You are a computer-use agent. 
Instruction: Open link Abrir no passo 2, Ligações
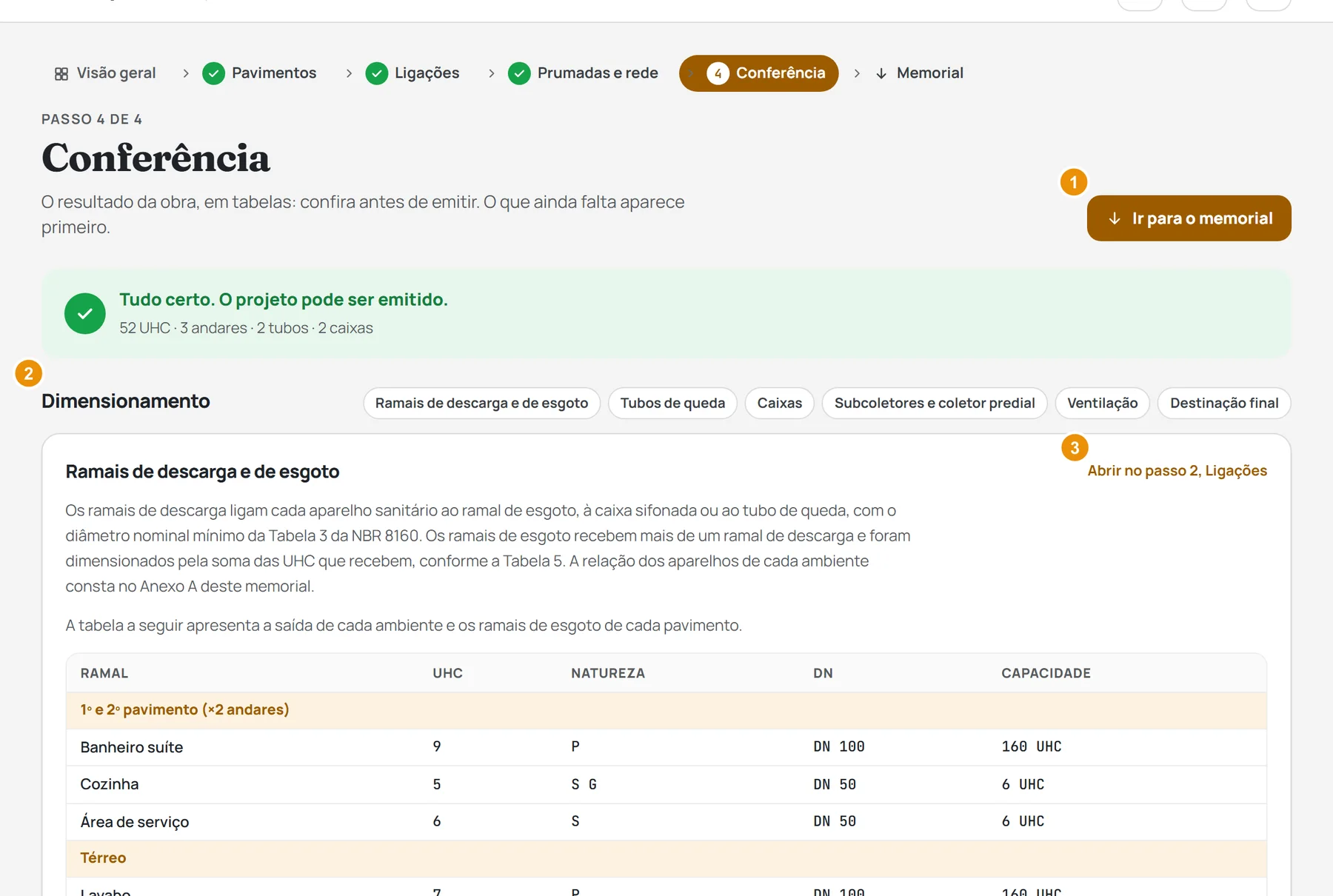[x=1177, y=471]
